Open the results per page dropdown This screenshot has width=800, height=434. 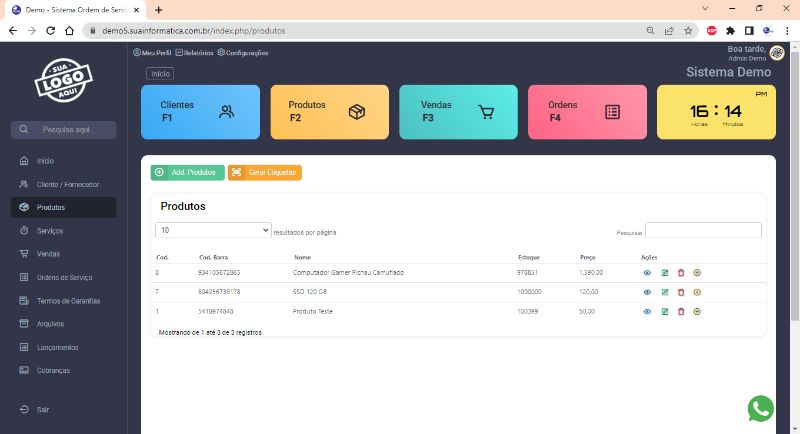(x=213, y=230)
